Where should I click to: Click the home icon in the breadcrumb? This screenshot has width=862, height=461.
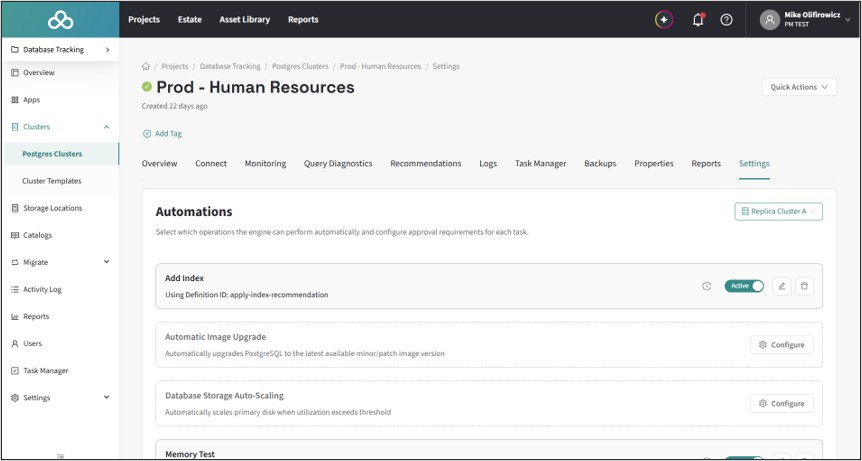146,66
